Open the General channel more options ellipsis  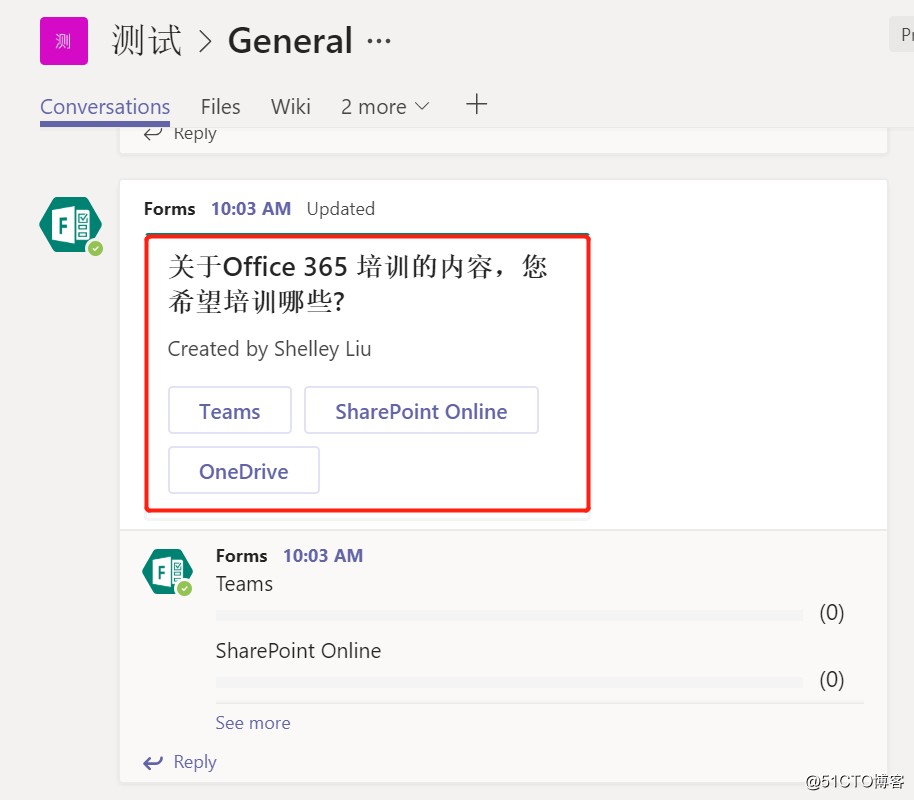(379, 41)
